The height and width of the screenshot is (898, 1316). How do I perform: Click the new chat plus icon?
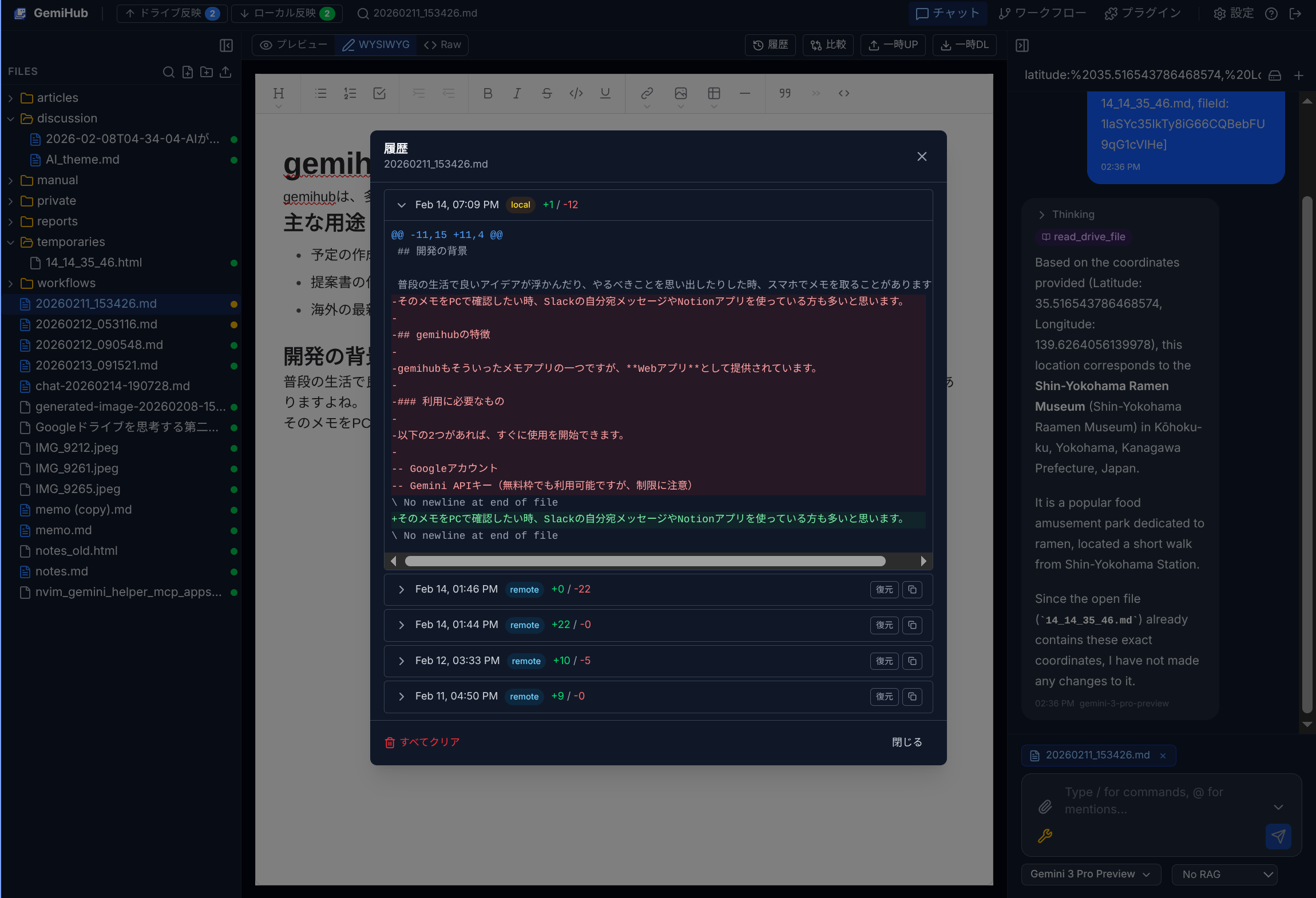pyautogui.click(x=1298, y=76)
